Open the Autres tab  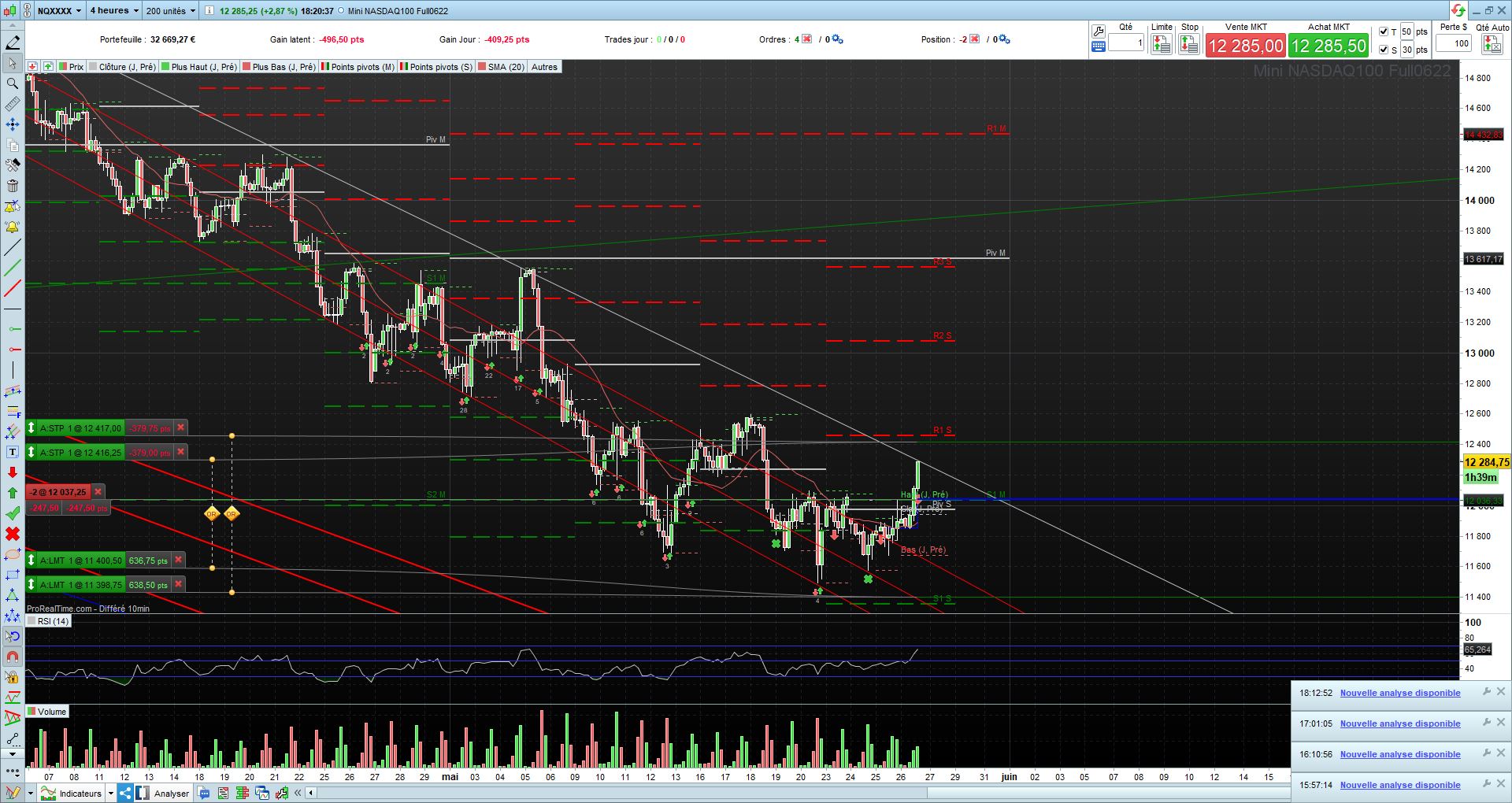pos(544,67)
